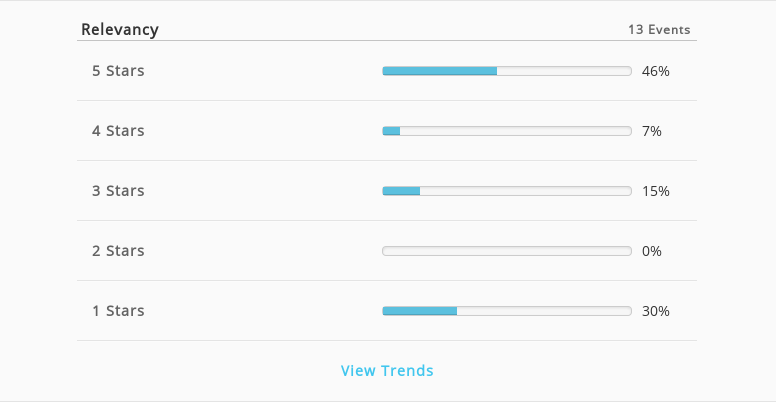The height and width of the screenshot is (402, 776).
Task: Click the Relevancy section heading
Action: [x=120, y=30]
